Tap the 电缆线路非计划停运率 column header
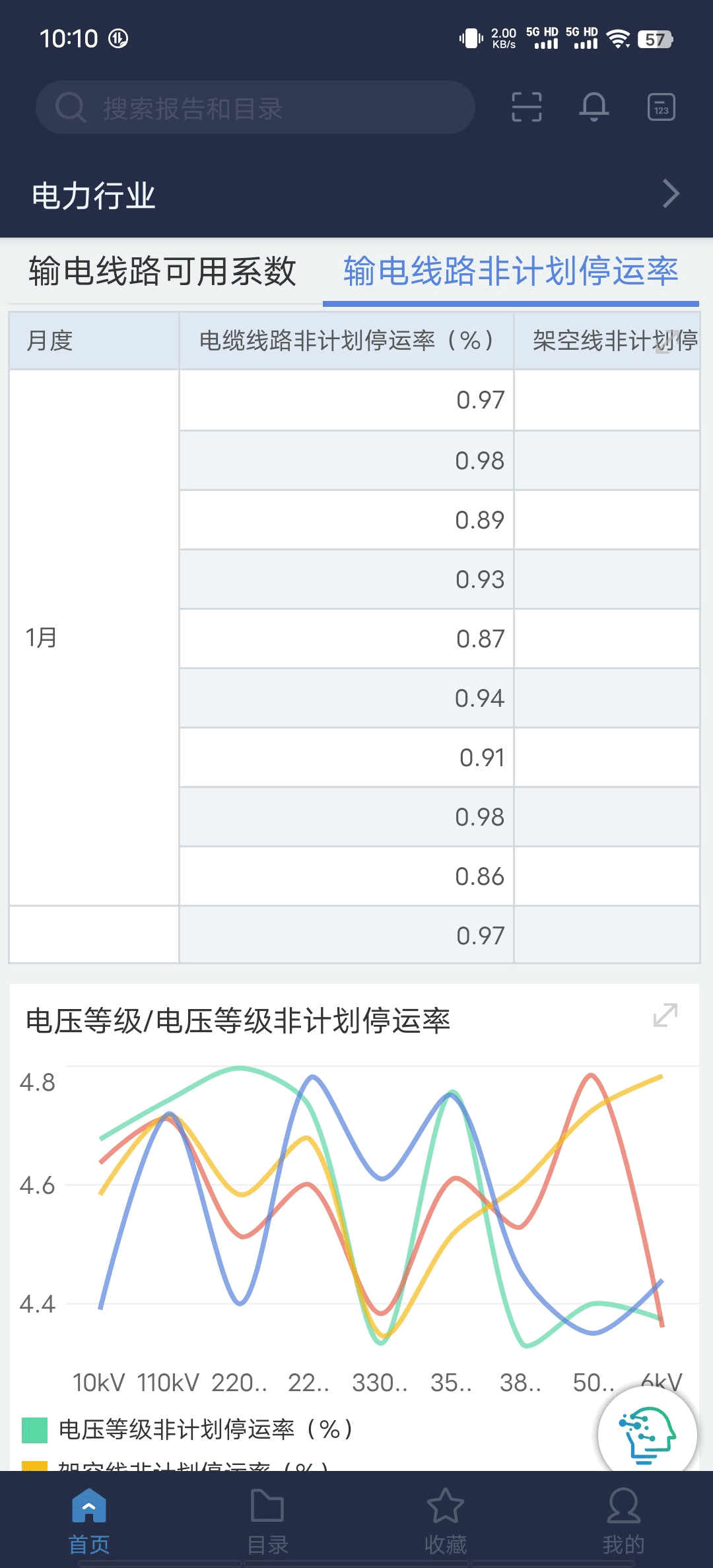 [346, 341]
